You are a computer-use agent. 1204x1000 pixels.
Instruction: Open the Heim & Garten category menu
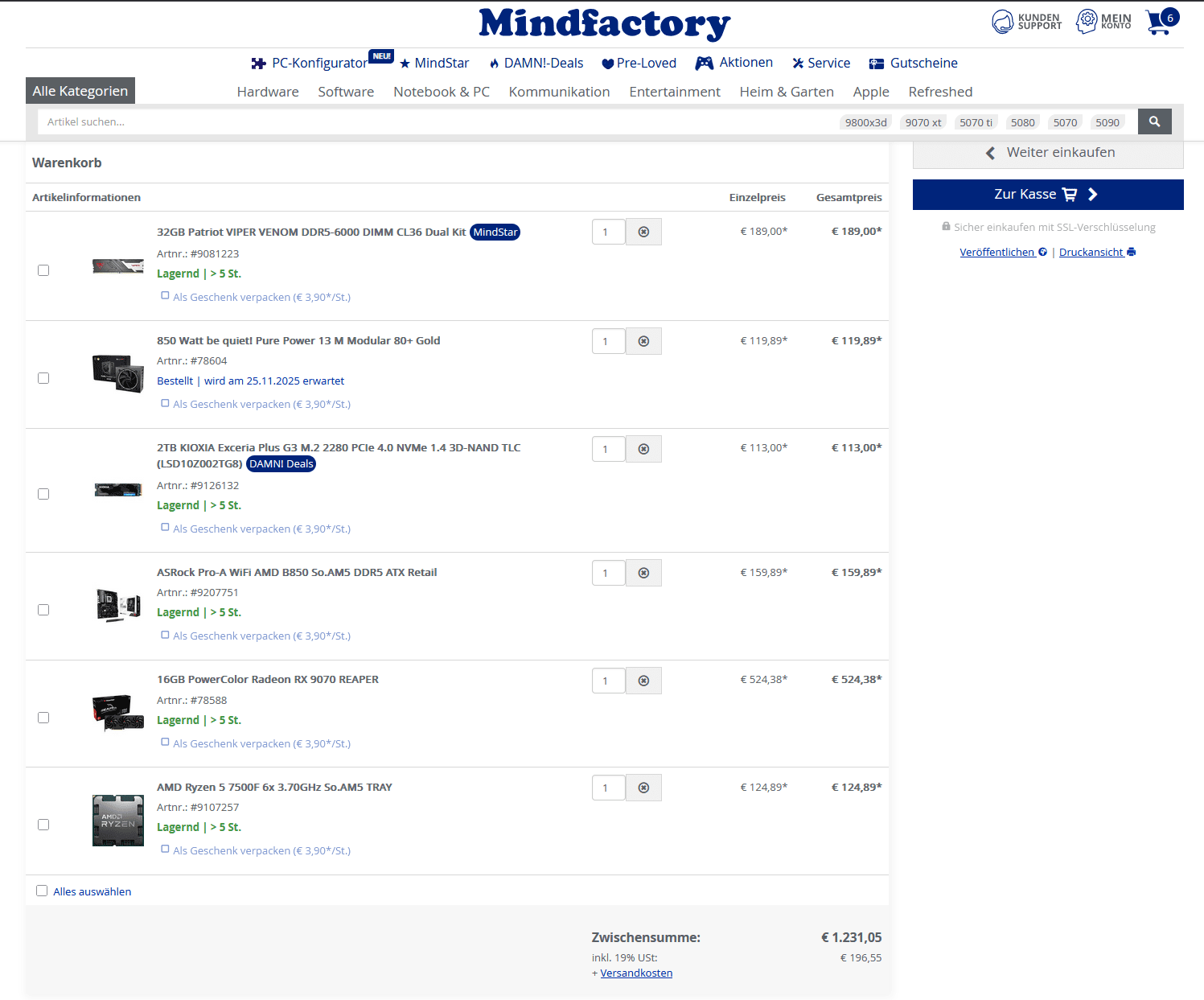pyautogui.click(x=787, y=92)
